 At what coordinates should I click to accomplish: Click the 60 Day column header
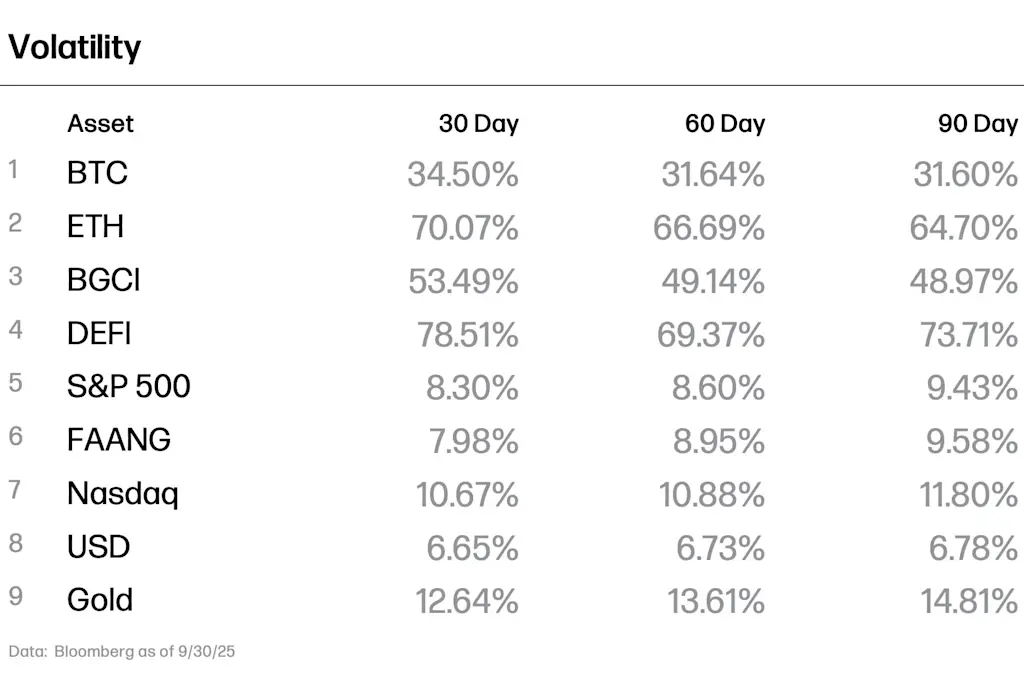click(x=725, y=123)
